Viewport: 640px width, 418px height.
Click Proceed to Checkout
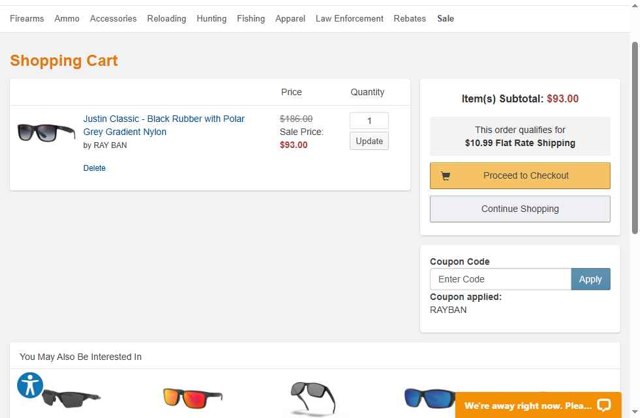click(520, 176)
